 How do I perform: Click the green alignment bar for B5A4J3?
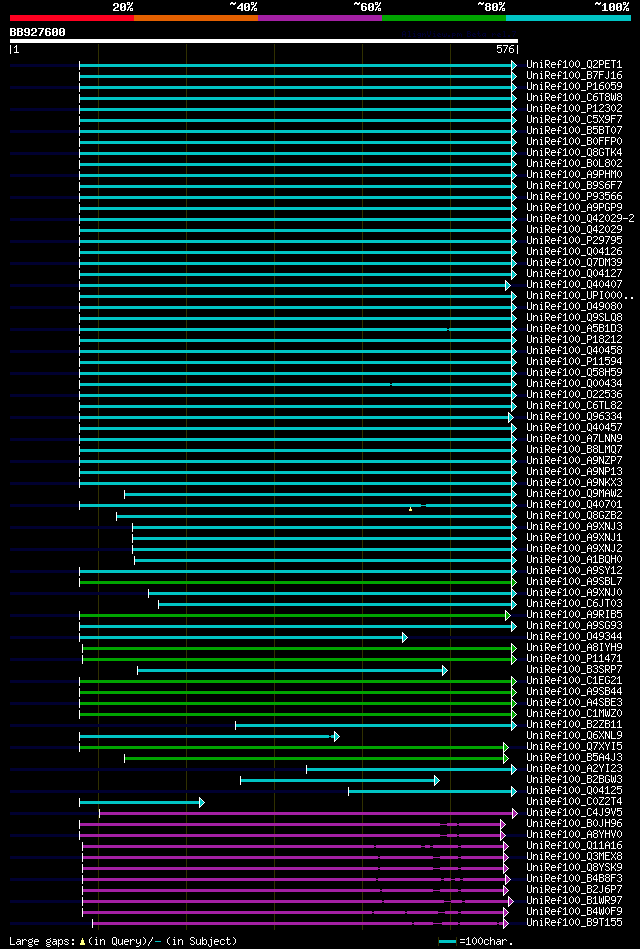point(315,758)
